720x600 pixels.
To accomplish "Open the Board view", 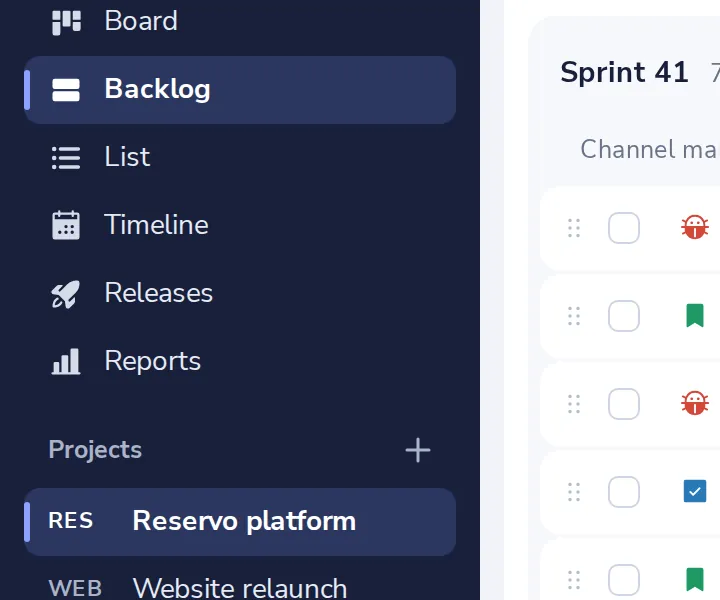I will point(240,21).
